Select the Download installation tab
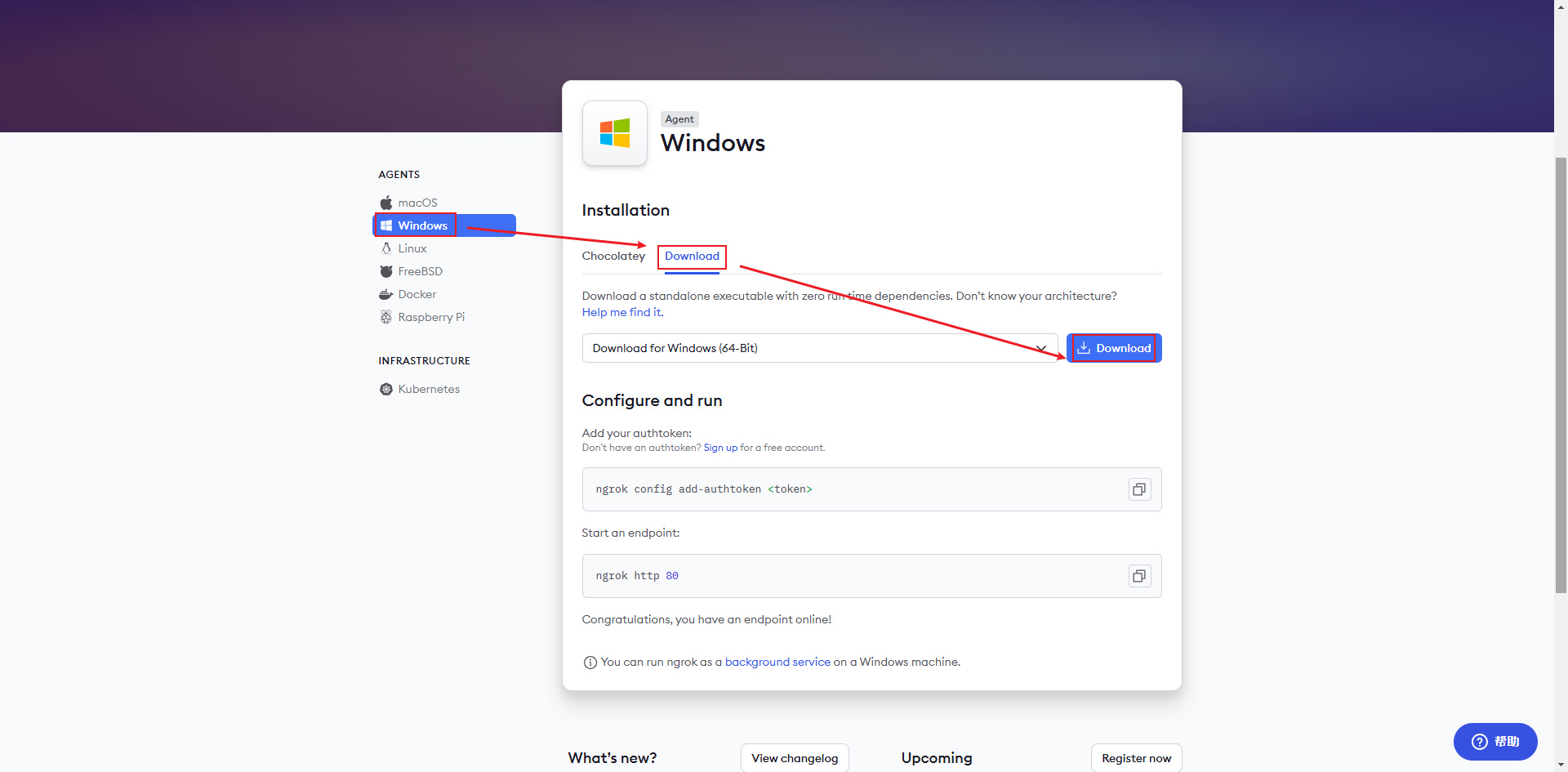The height and width of the screenshot is (772, 1568). (x=692, y=256)
